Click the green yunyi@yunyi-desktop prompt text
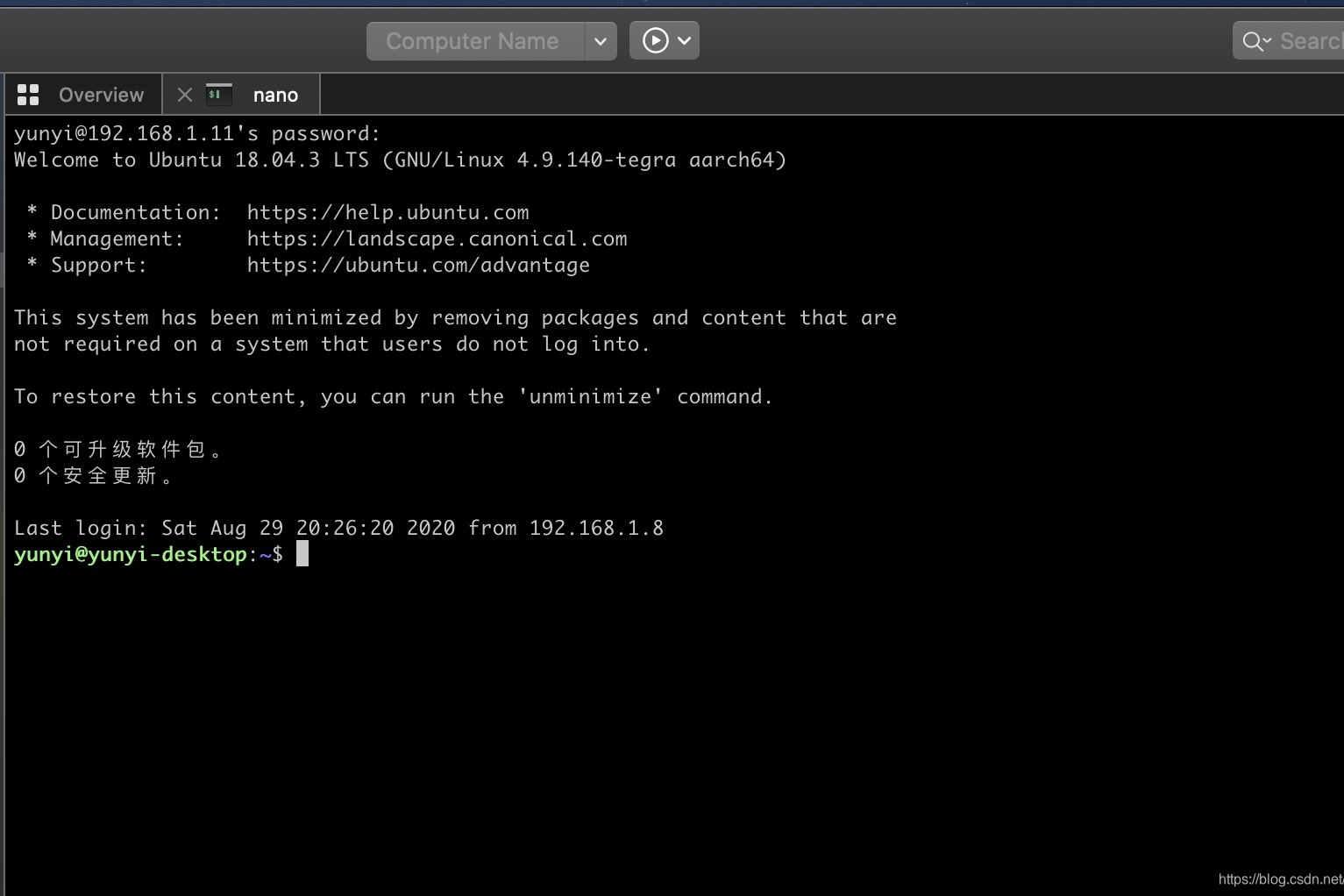 [131, 554]
